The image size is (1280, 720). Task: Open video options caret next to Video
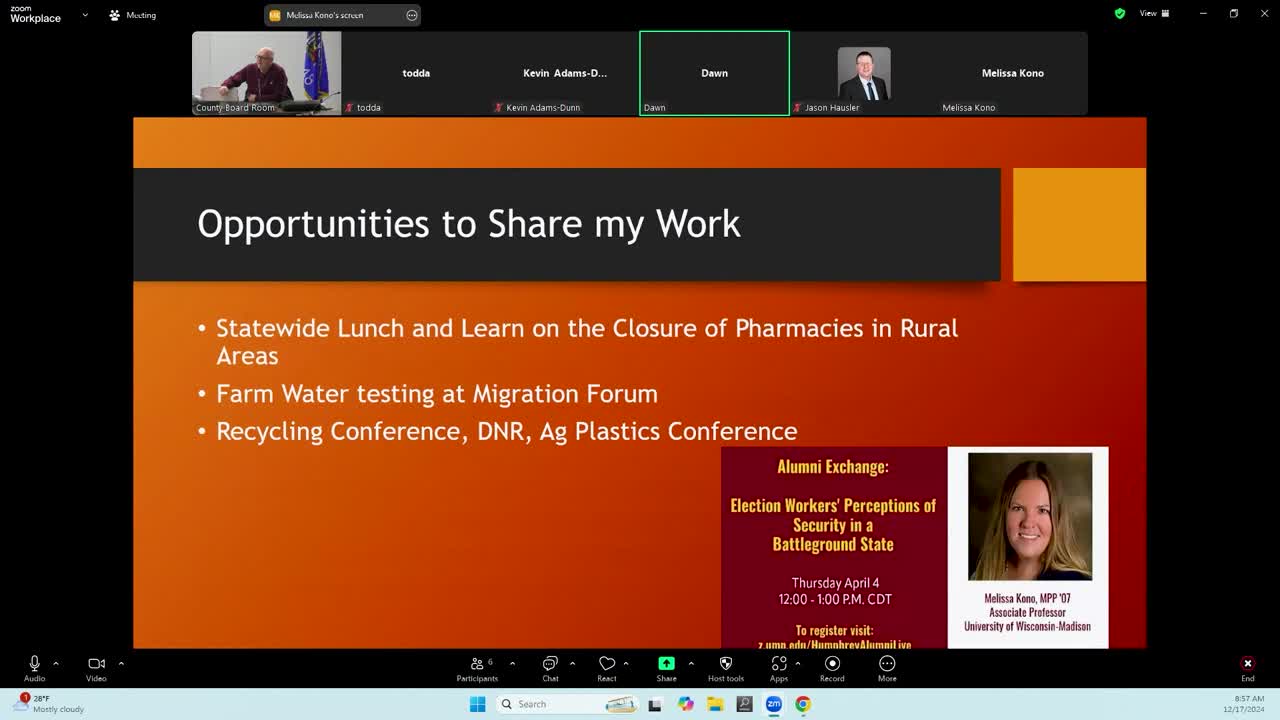[x=121, y=663]
